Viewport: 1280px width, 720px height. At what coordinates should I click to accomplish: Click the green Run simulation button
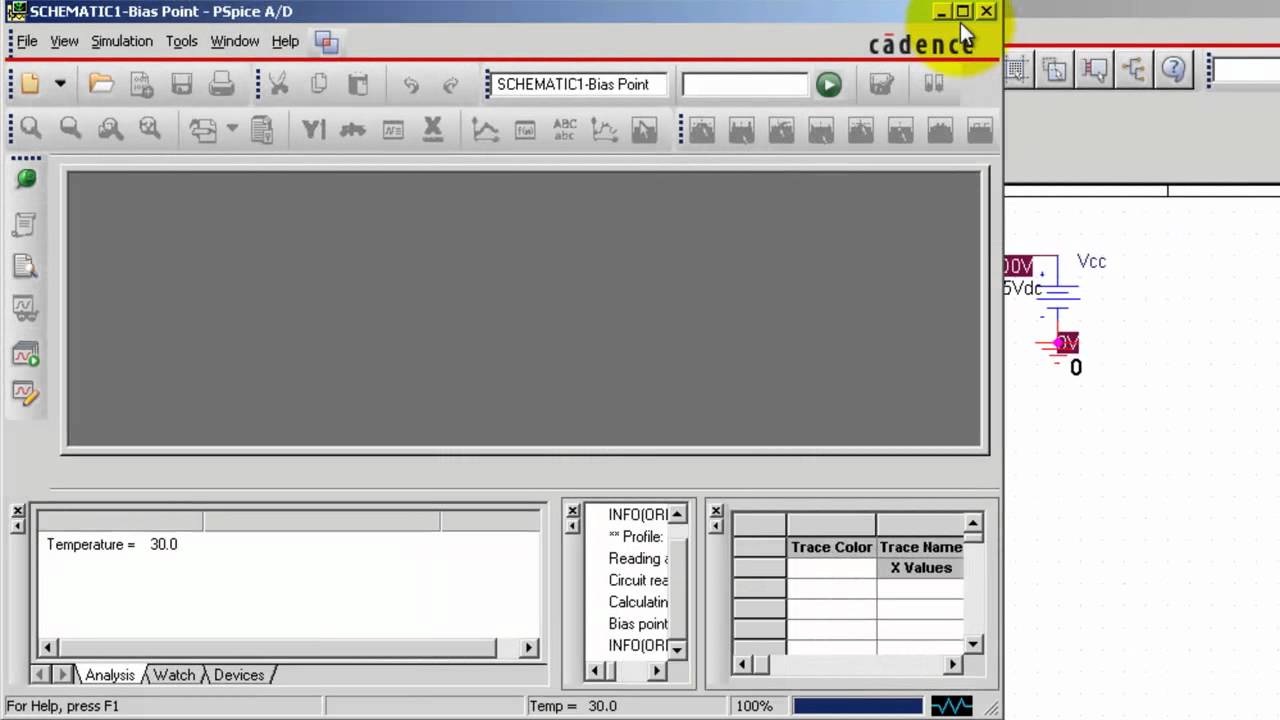tap(828, 85)
